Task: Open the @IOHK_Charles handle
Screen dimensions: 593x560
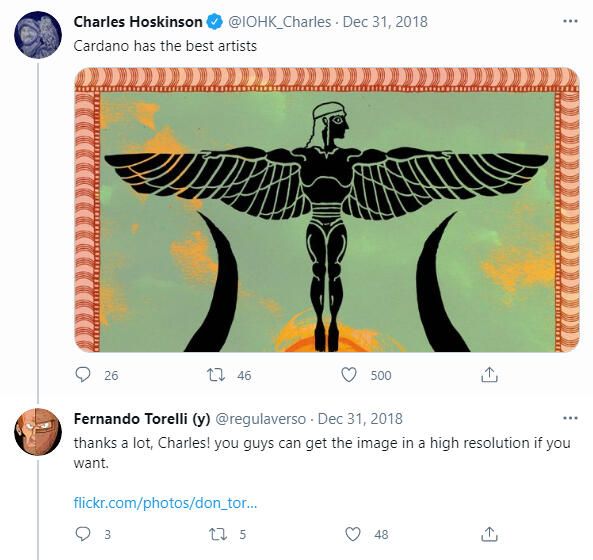Action: [x=279, y=22]
